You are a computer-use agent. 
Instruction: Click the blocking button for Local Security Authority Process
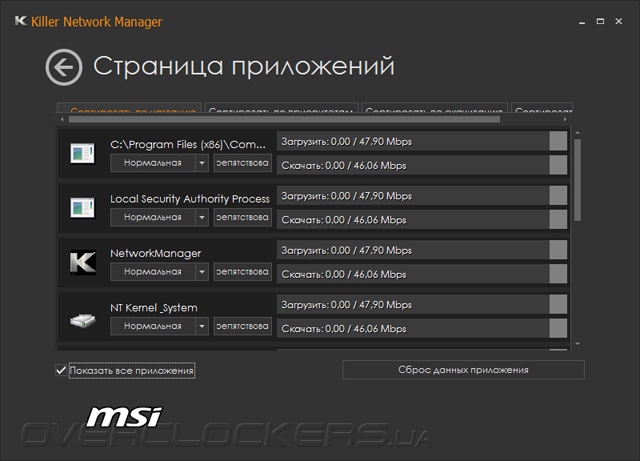[242, 217]
